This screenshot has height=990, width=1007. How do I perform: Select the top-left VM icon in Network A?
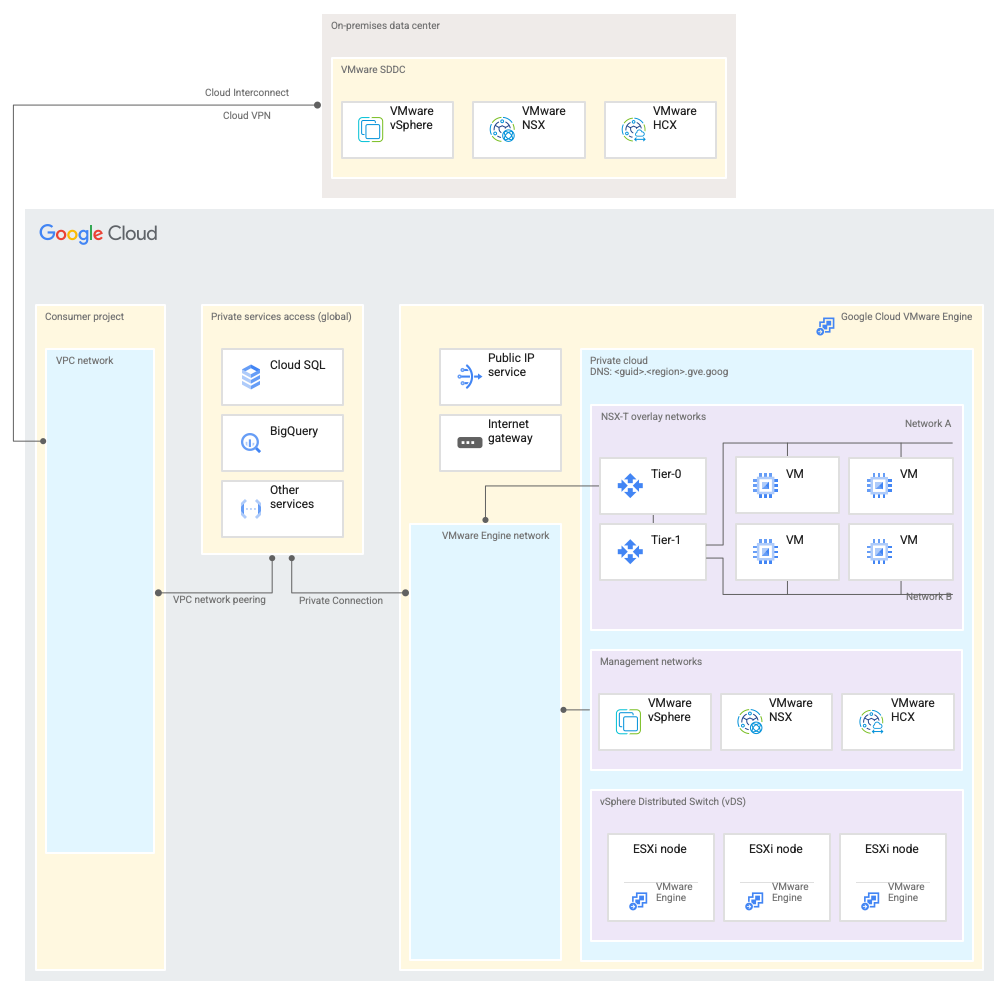[x=765, y=484]
